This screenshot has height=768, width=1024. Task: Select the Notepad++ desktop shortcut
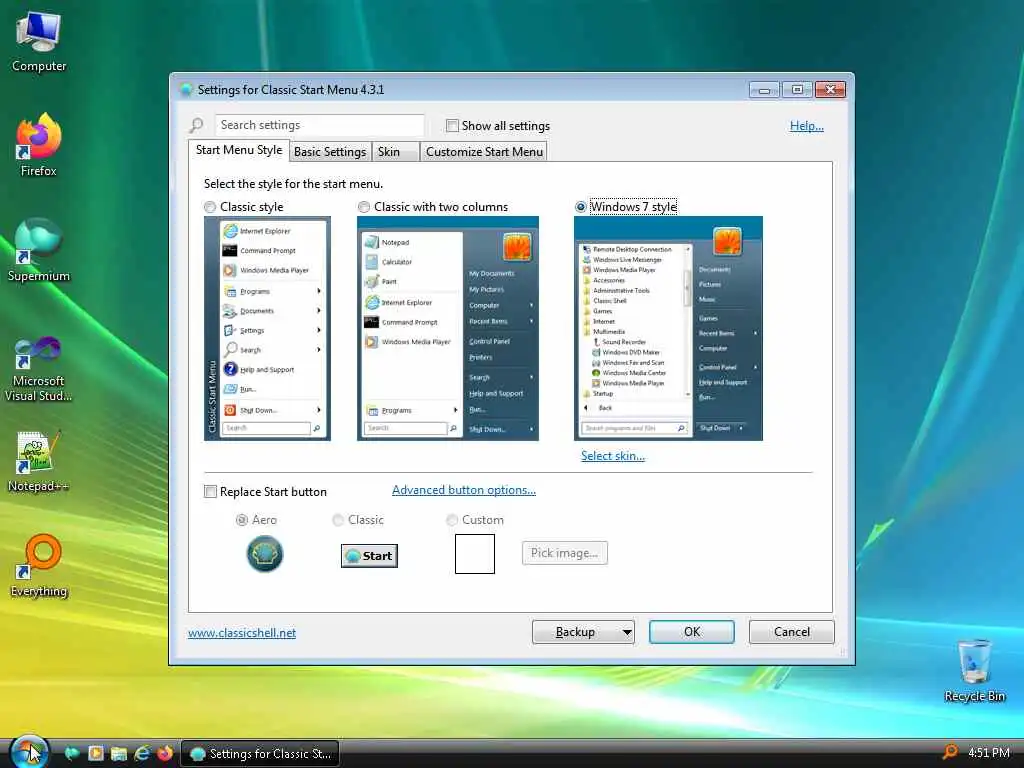click(39, 462)
